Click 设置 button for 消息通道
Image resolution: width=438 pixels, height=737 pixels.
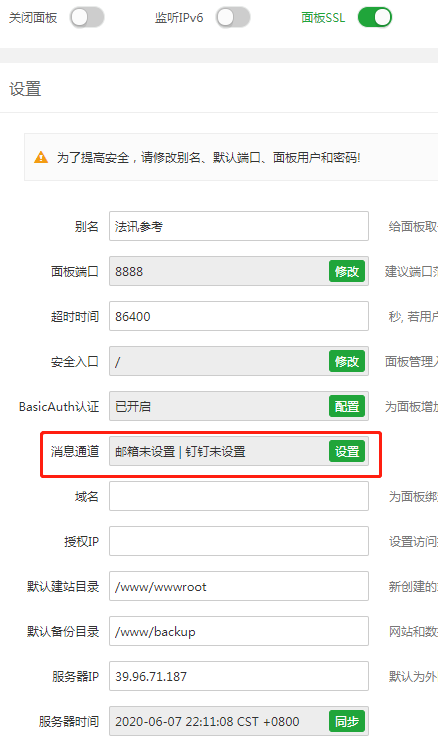tap(347, 452)
